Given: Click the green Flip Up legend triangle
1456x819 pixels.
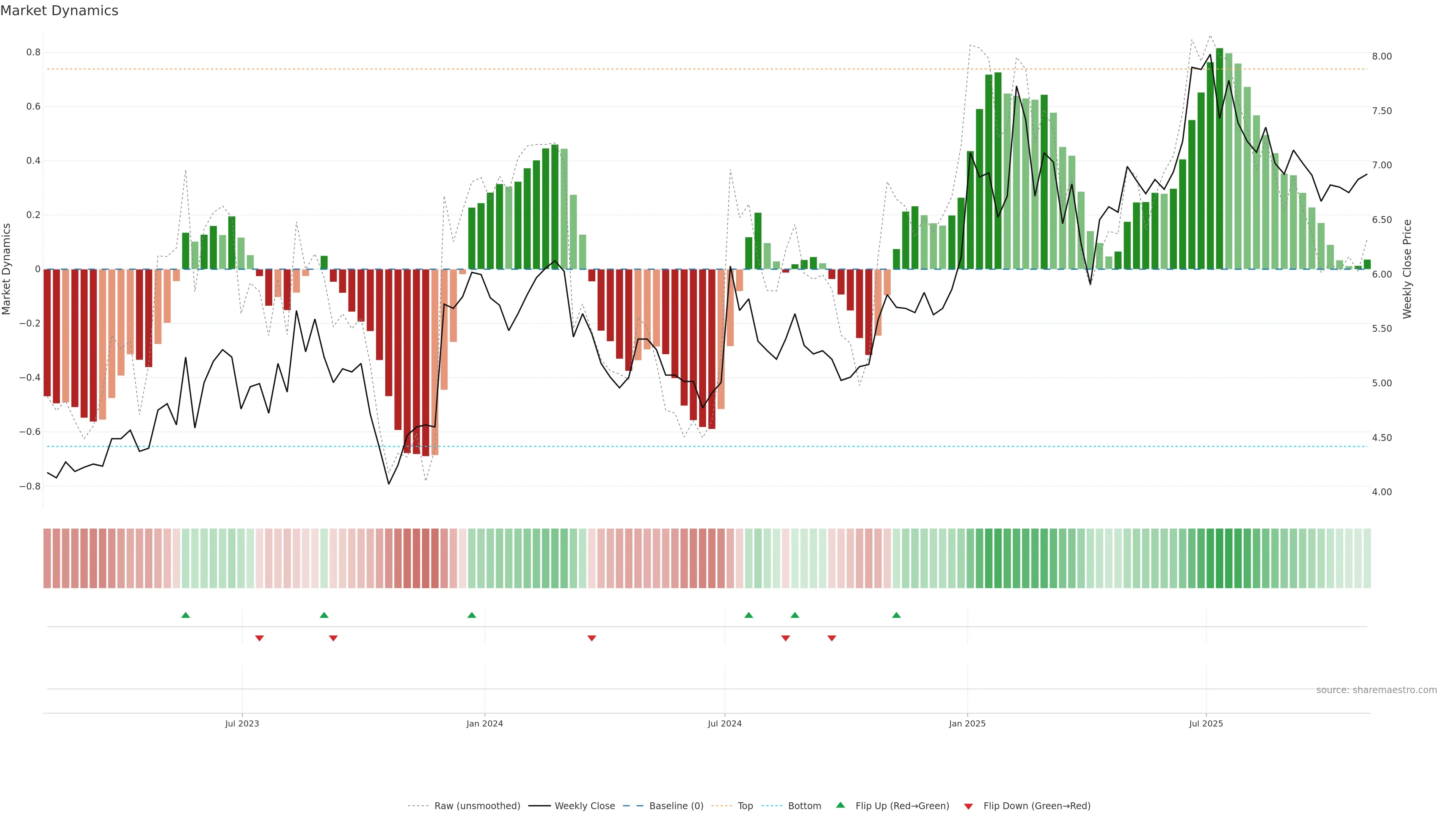Looking at the screenshot, I should pyautogui.click(x=840, y=805).
